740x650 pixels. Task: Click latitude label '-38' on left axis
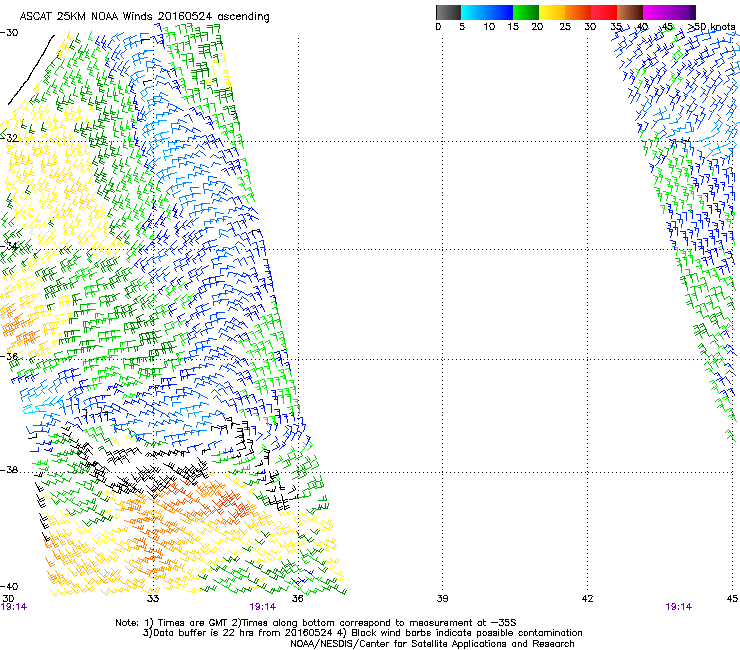click(x=9, y=470)
